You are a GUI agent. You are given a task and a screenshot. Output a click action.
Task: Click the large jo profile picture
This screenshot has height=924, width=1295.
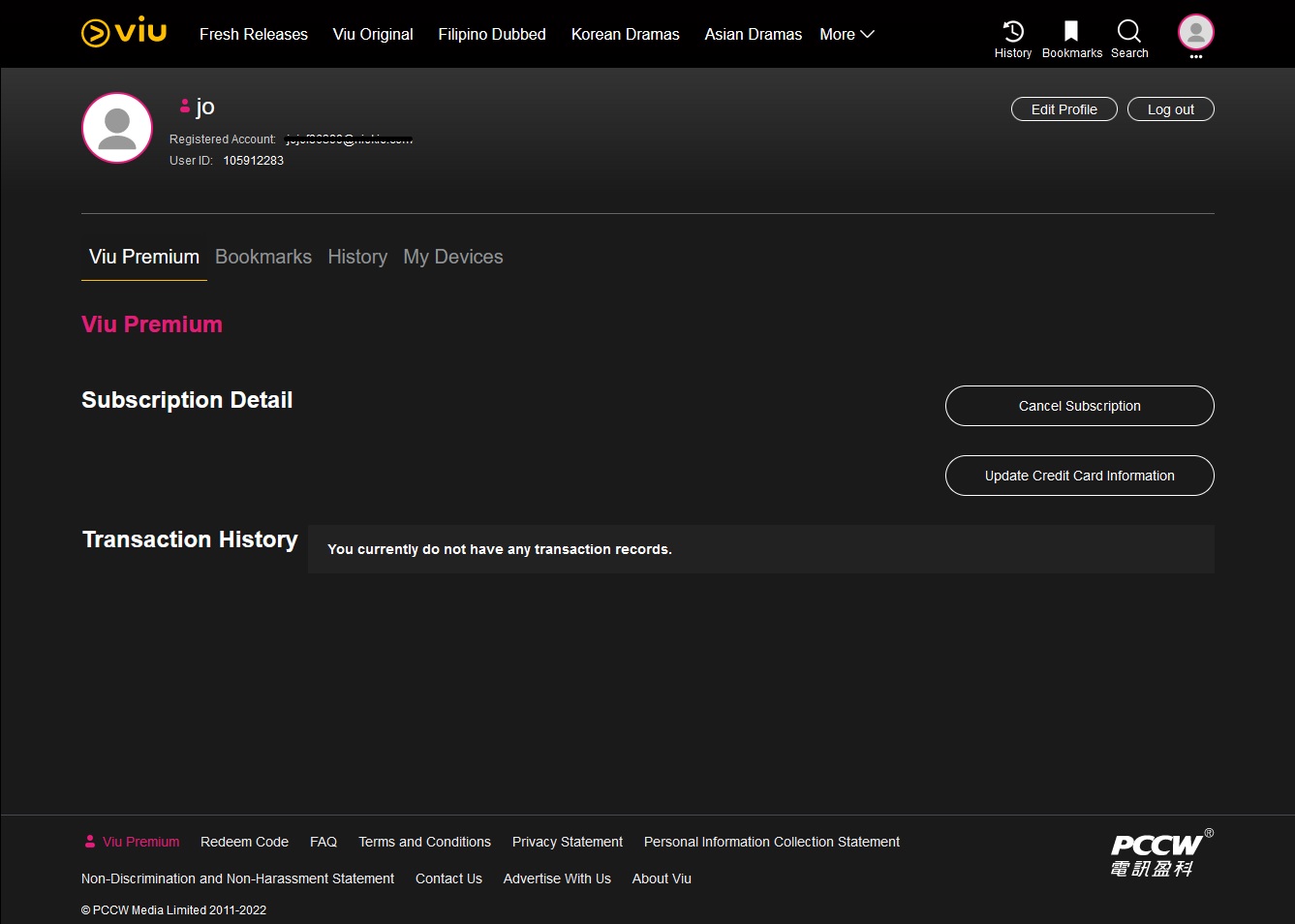click(x=117, y=128)
